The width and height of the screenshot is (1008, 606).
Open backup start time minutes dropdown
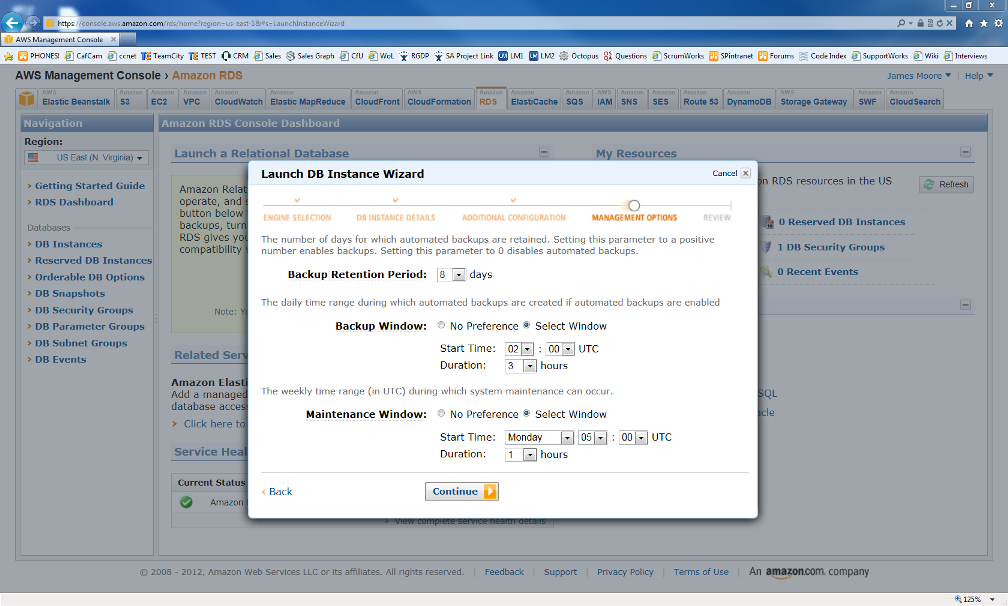pos(560,349)
